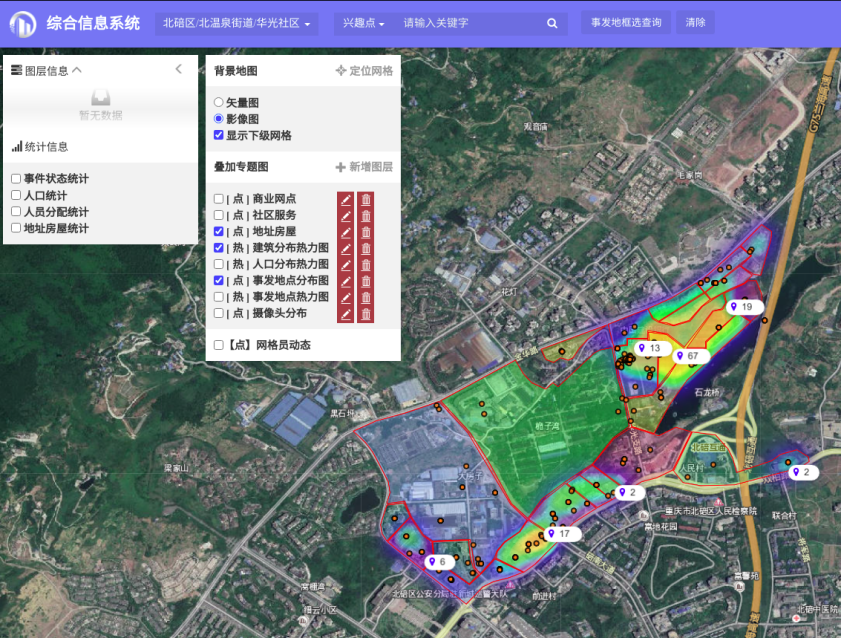Click the search magnifier icon

[552, 23]
